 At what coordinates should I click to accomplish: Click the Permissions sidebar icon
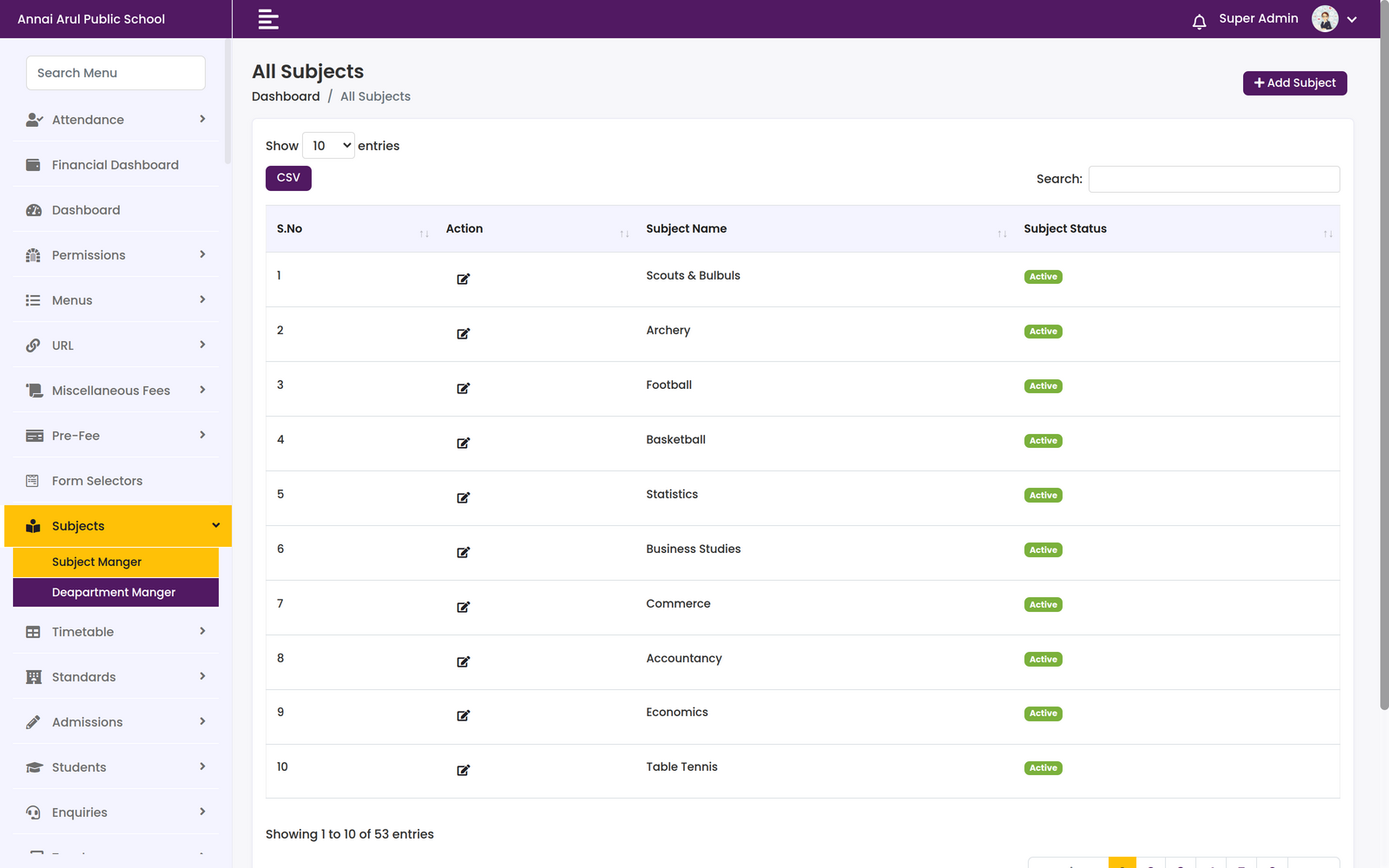point(33,255)
